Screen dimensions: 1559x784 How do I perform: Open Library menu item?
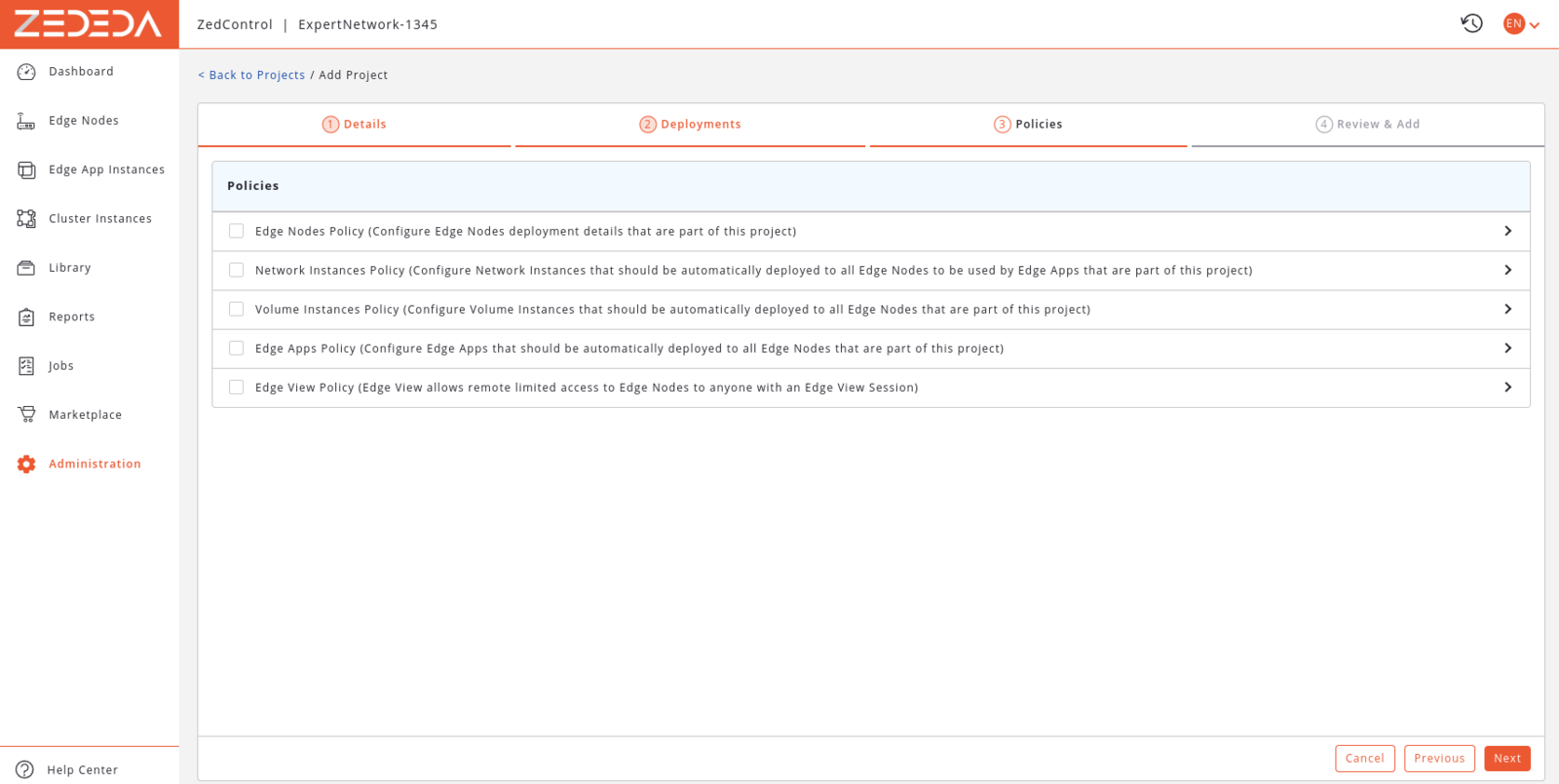pyautogui.click(x=70, y=268)
